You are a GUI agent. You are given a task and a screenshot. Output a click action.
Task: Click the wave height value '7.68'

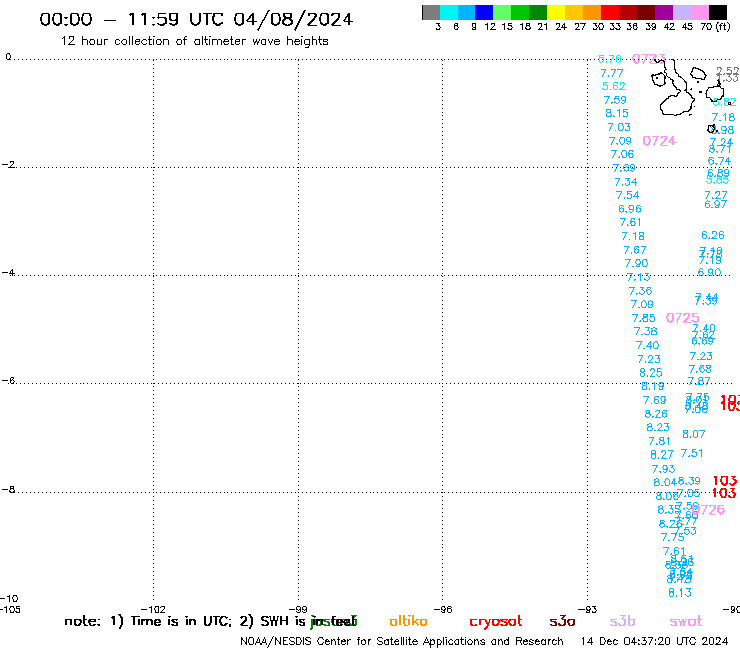[700, 369]
